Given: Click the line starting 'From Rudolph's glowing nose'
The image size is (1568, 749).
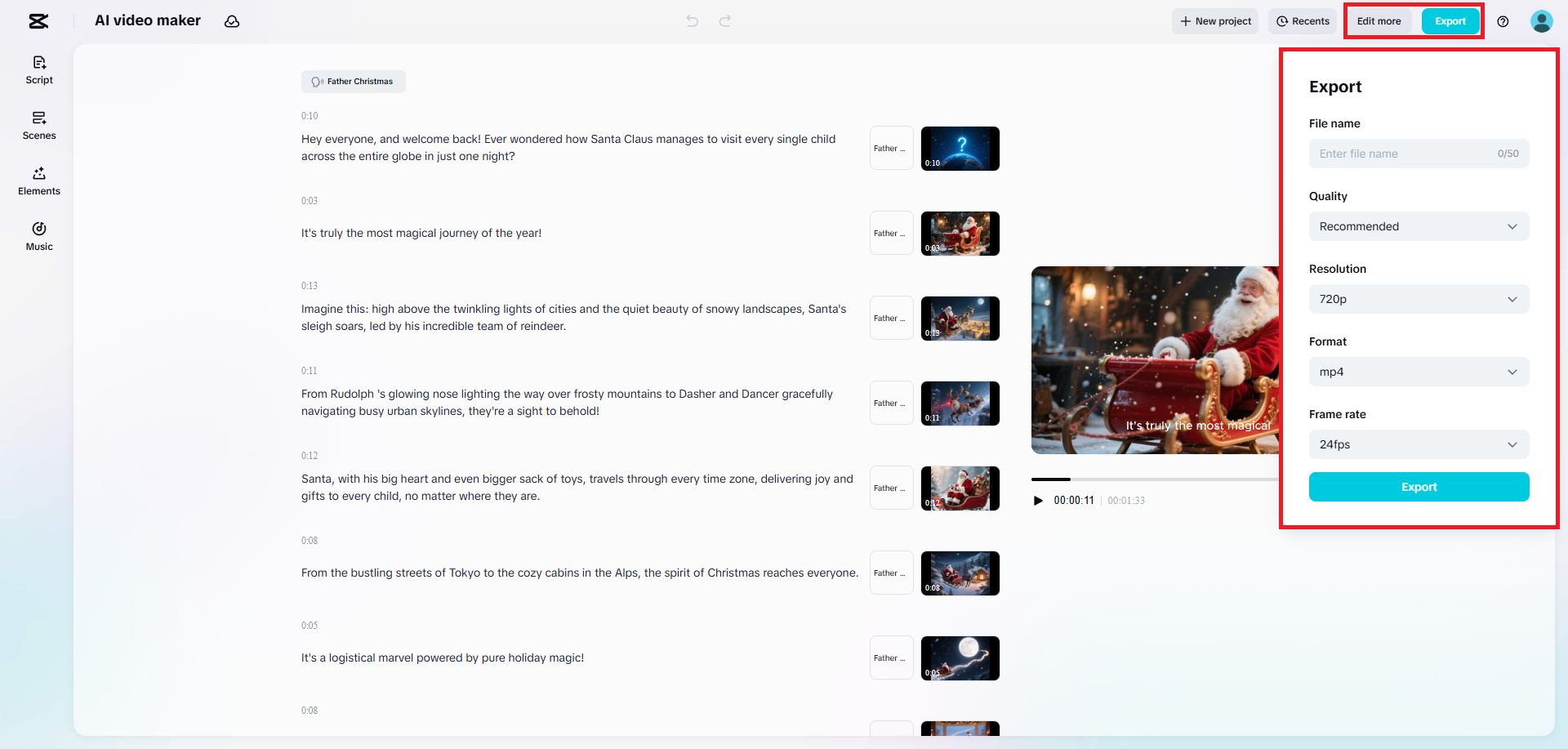Looking at the screenshot, I should 567,403.
